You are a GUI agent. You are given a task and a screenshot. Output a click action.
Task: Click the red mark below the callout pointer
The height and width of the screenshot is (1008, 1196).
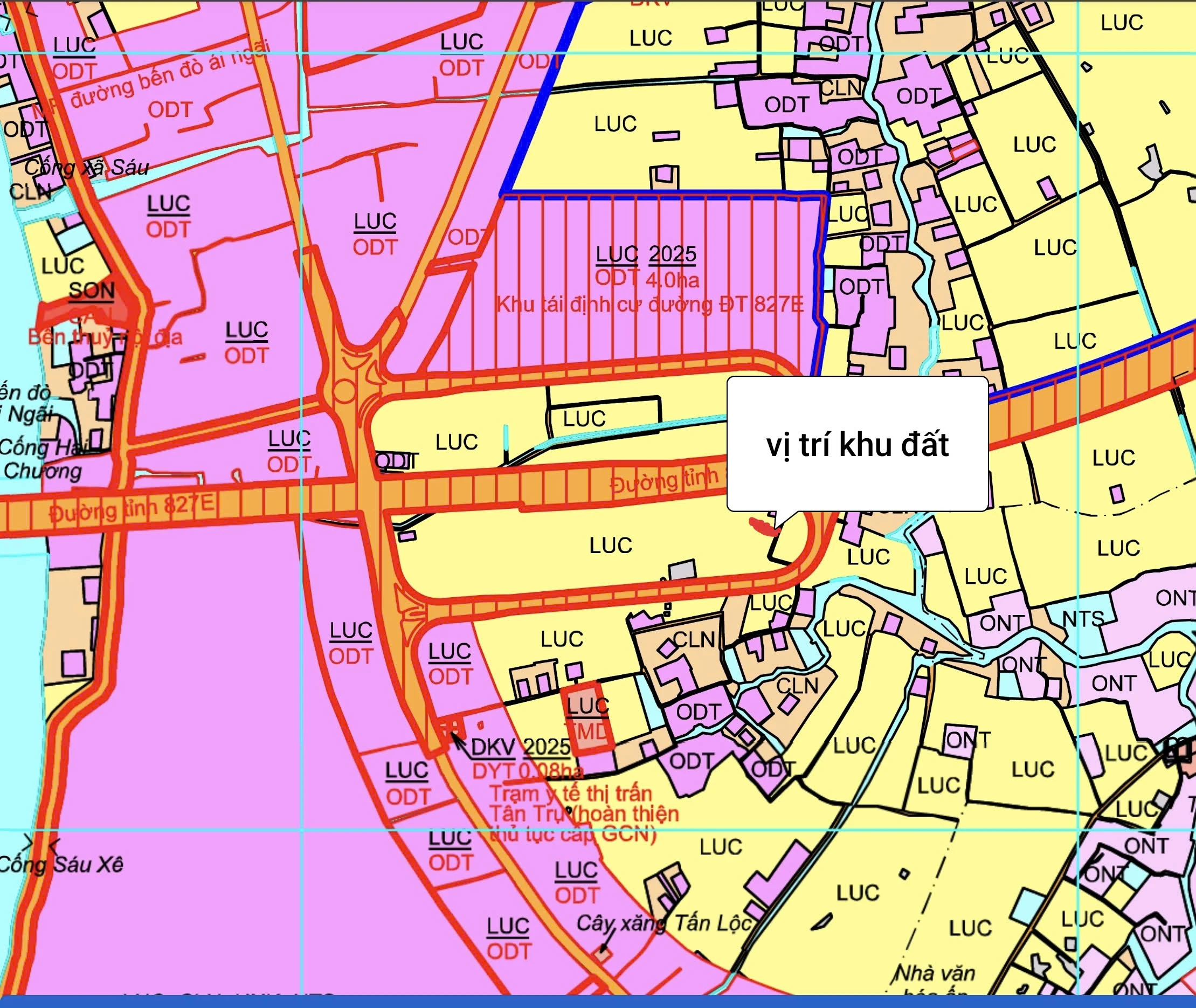762,526
